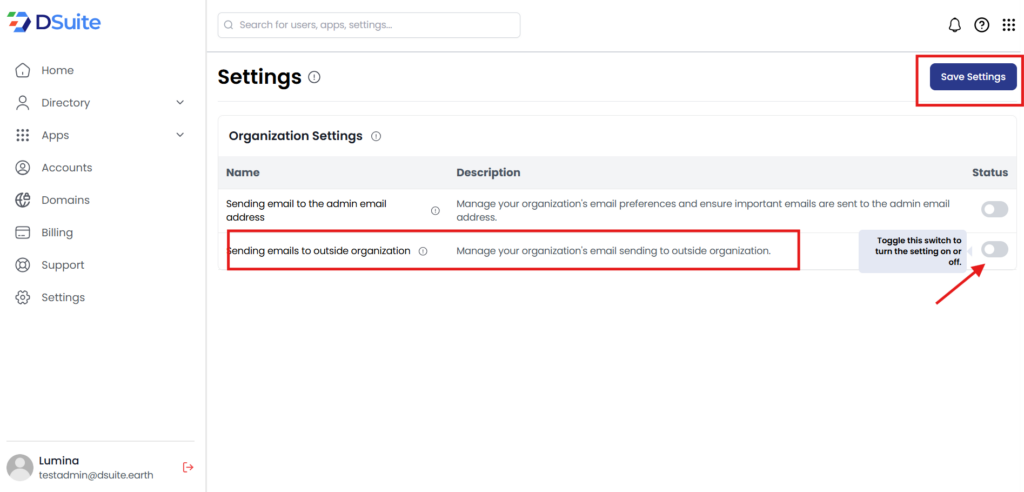Click info icon beside Settings heading
This screenshot has height=492, width=1024.
(x=315, y=77)
